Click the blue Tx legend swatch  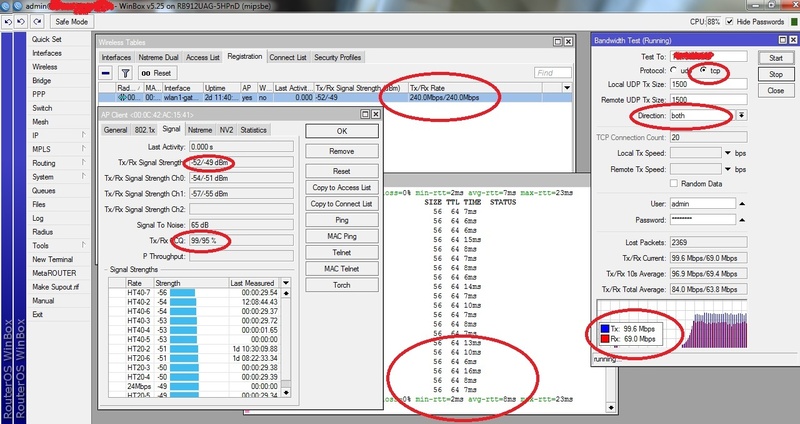(605, 329)
